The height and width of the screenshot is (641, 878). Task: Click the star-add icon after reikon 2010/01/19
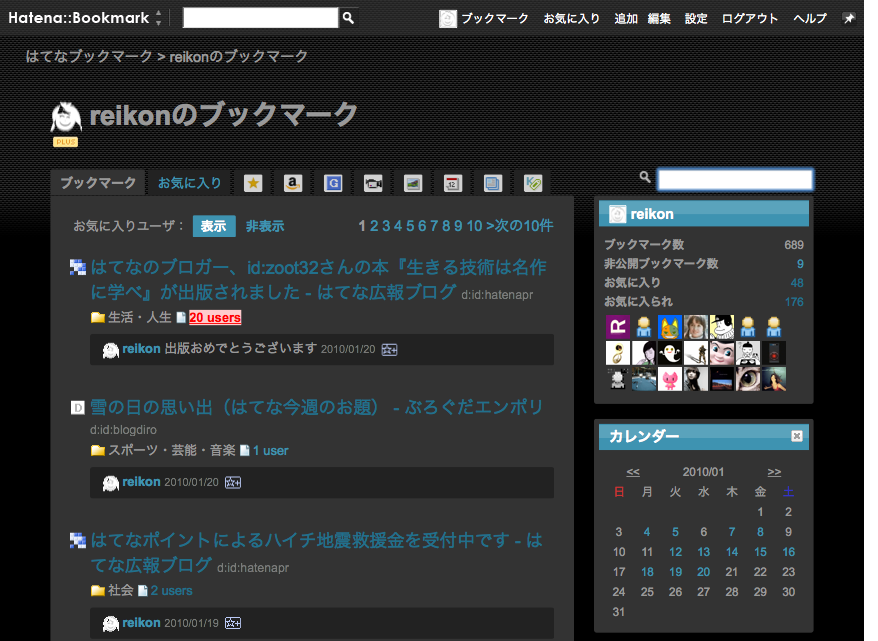(x=233, y=623)
